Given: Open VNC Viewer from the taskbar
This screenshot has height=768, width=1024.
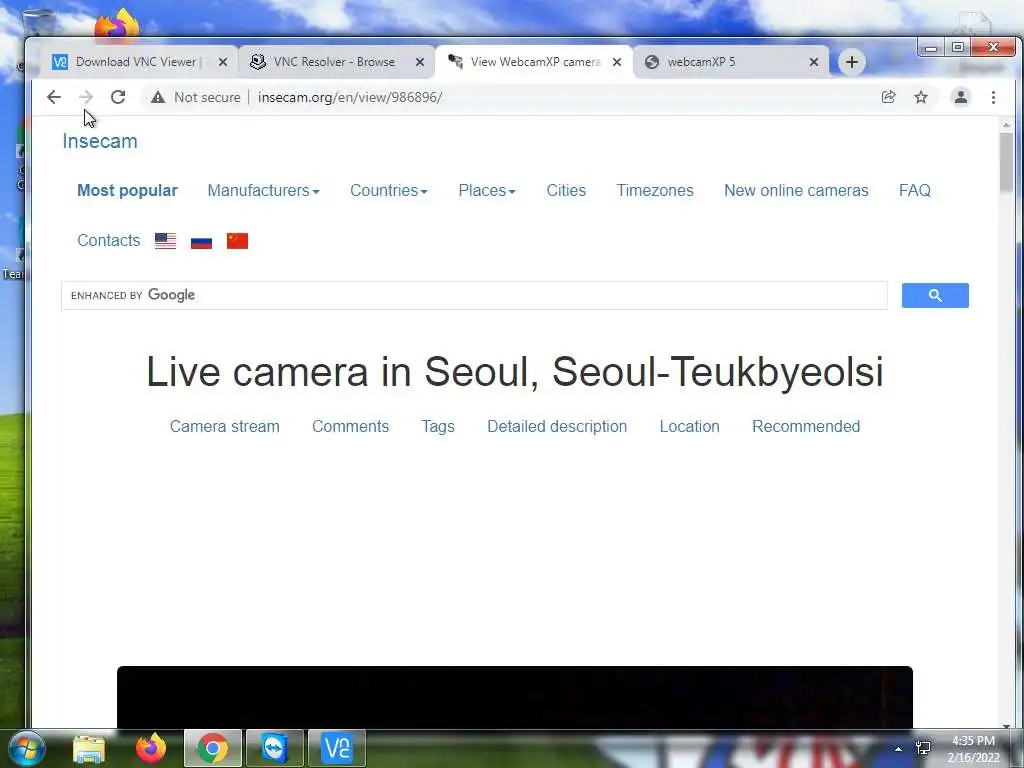Looking at the screenshot, I should click(x=337, y=748).
